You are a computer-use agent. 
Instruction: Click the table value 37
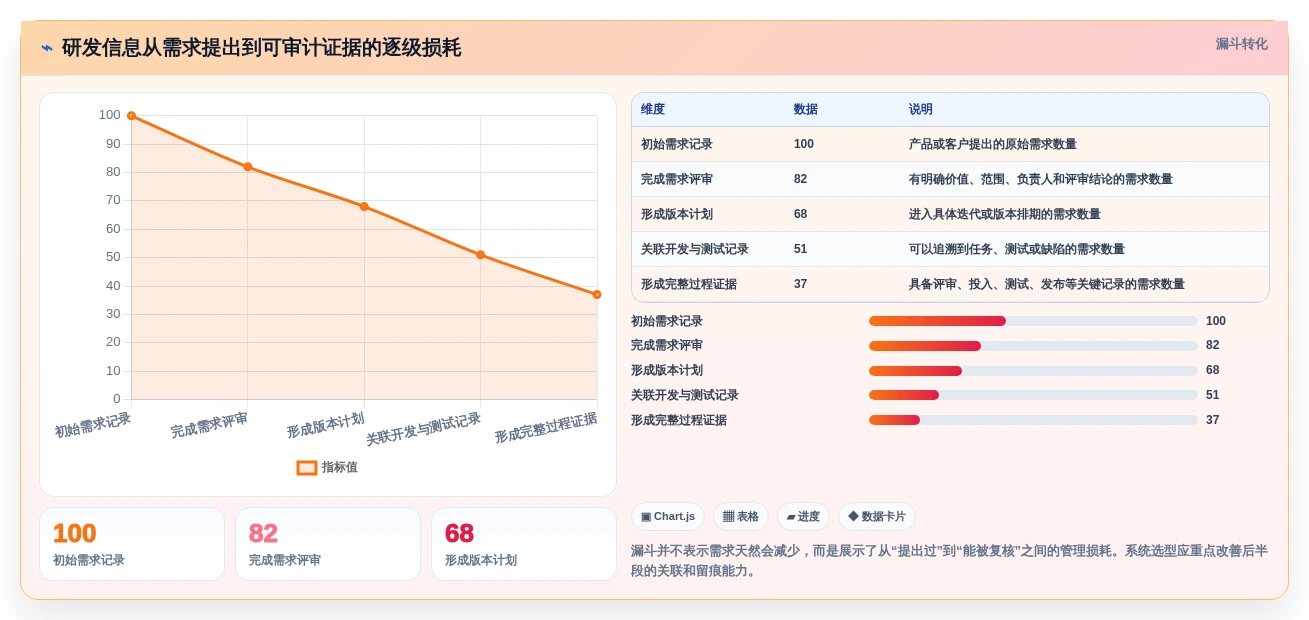click(x=800, y=284)
